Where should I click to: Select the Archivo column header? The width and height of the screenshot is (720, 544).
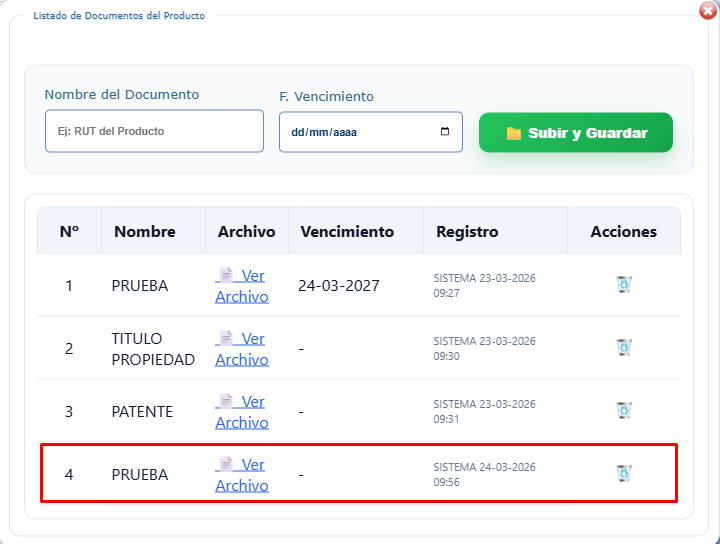pos(246,231)
